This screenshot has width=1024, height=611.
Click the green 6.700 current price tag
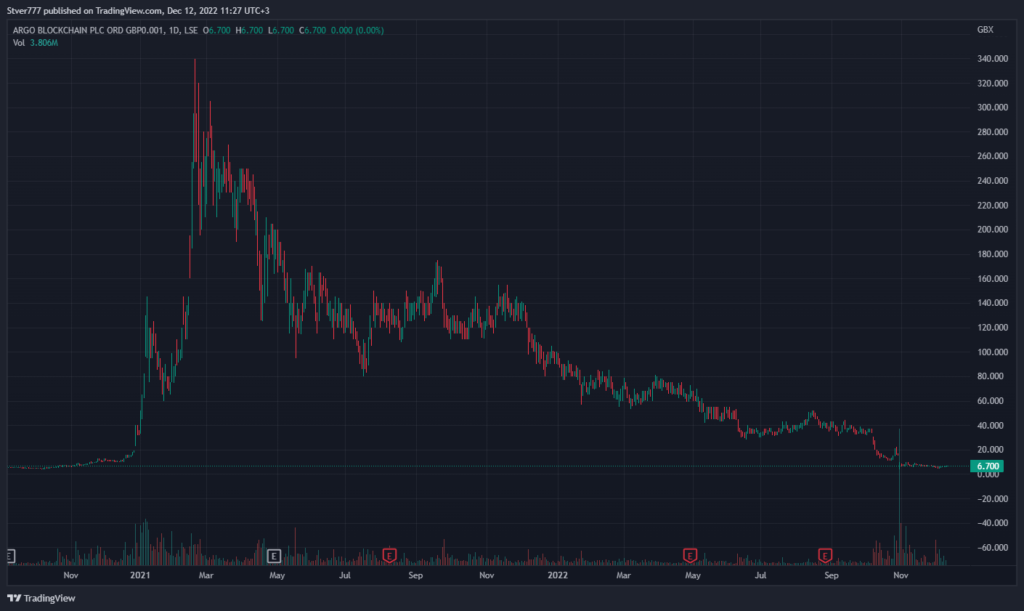[x=987, y=466]
